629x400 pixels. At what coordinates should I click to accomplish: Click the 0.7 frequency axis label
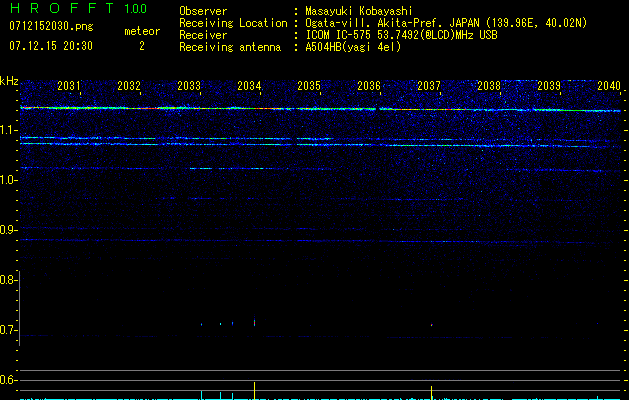click(x=8, y=330)
